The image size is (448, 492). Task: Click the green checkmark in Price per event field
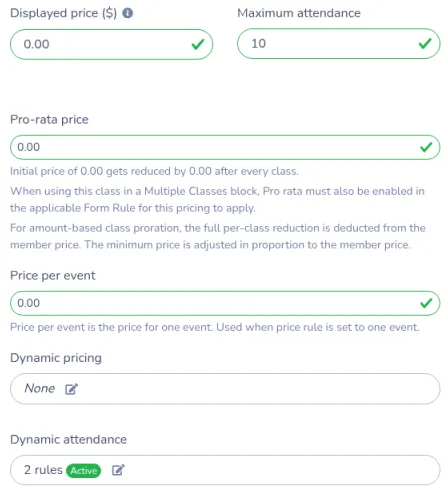pyautogui.click(x=426, y=303)
